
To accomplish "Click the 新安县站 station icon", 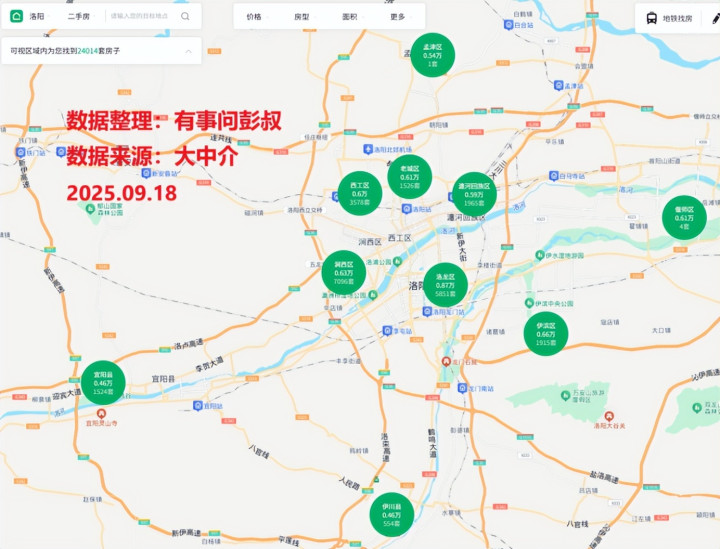I will [x=146, y=173].
